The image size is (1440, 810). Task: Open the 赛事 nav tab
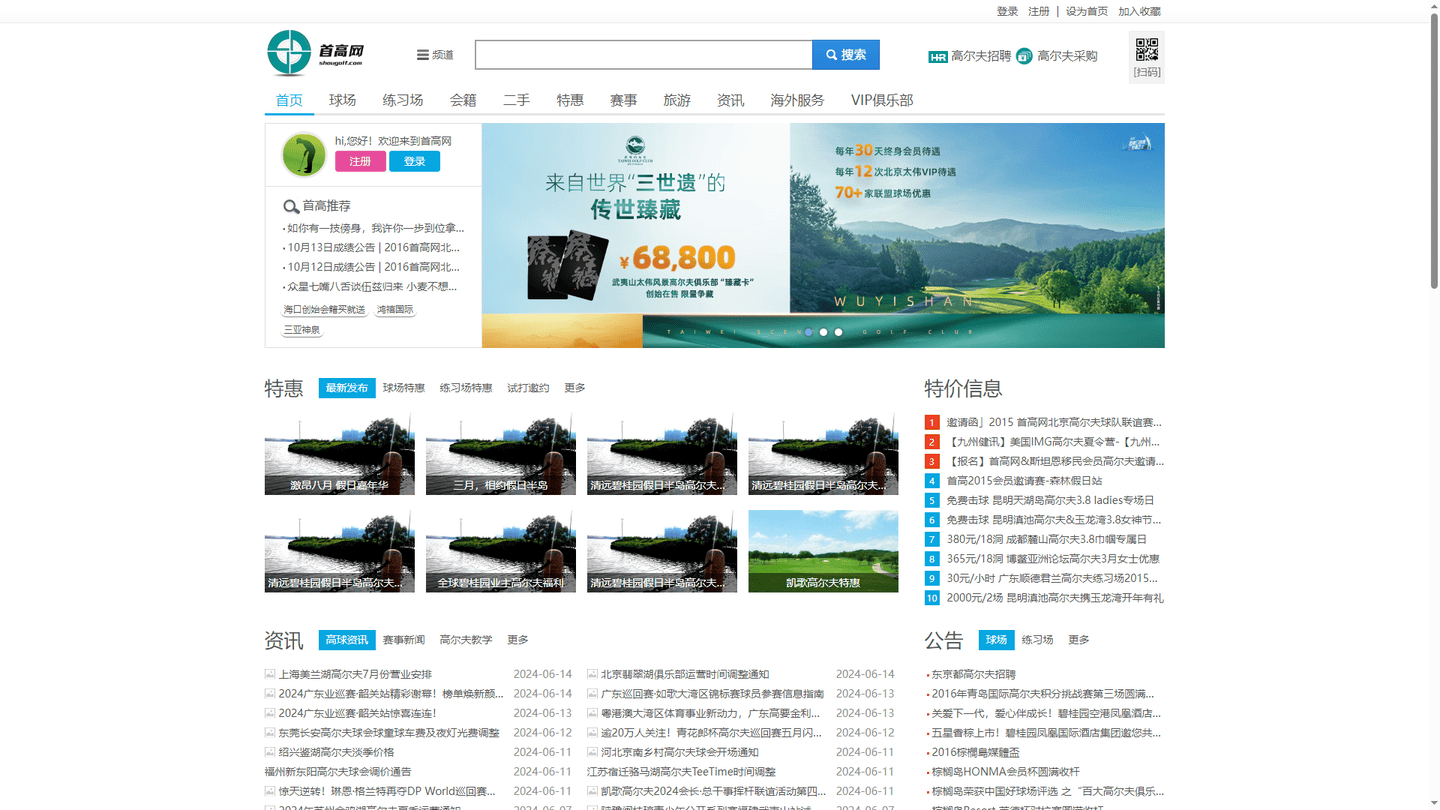pyautogui.click(x=624, y=100)
